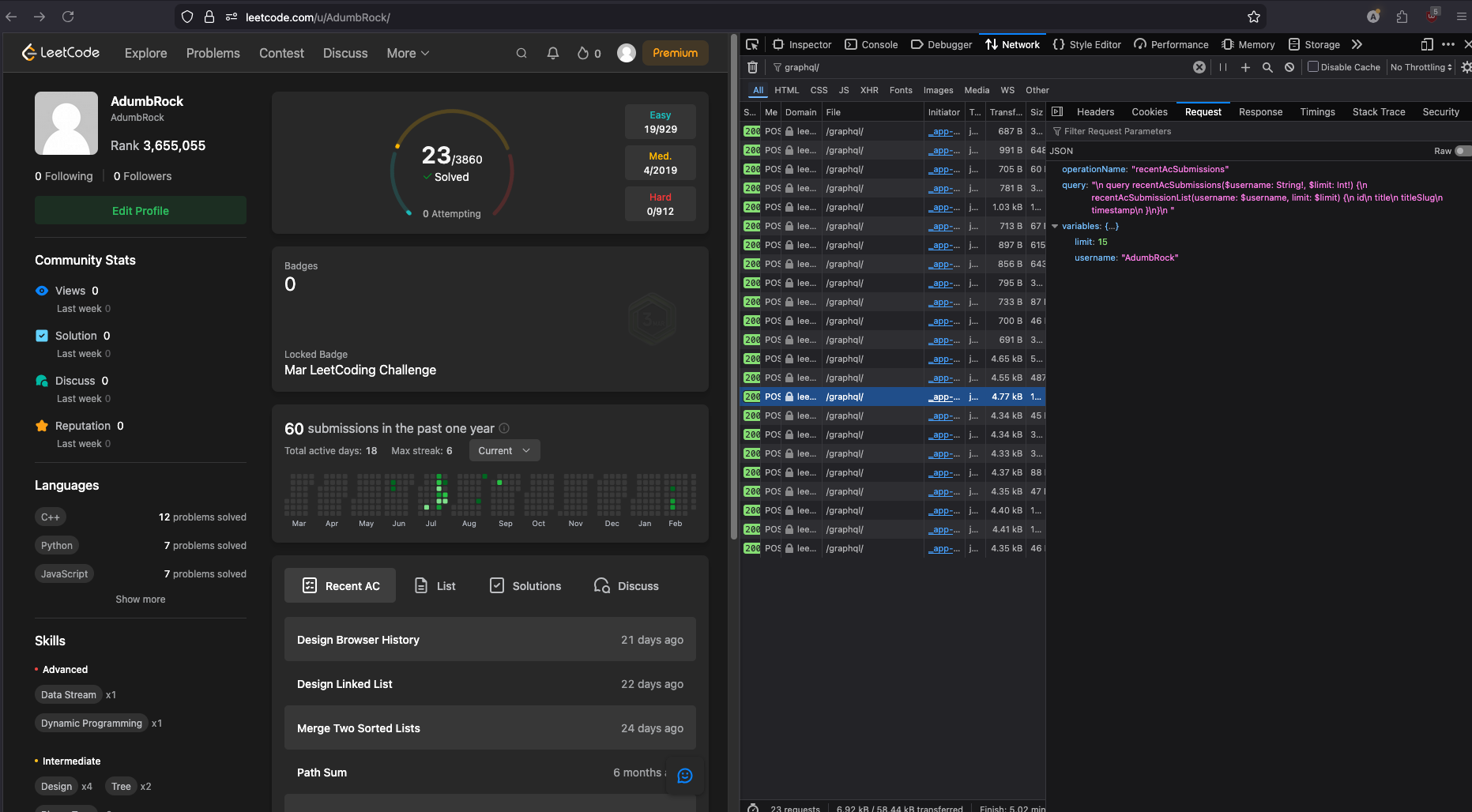Open the More dropdown in LeetCode navbar

(x=408, y=53)
